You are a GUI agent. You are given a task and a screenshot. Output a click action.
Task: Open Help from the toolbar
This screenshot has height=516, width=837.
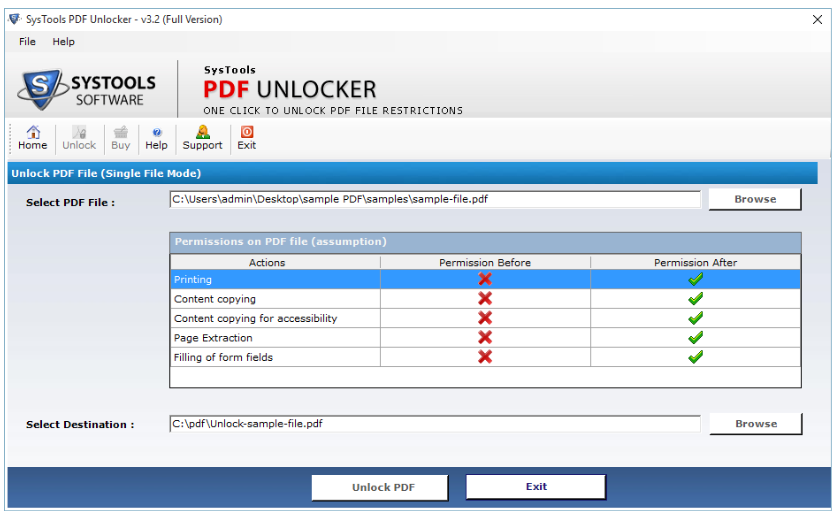point(157,138)
